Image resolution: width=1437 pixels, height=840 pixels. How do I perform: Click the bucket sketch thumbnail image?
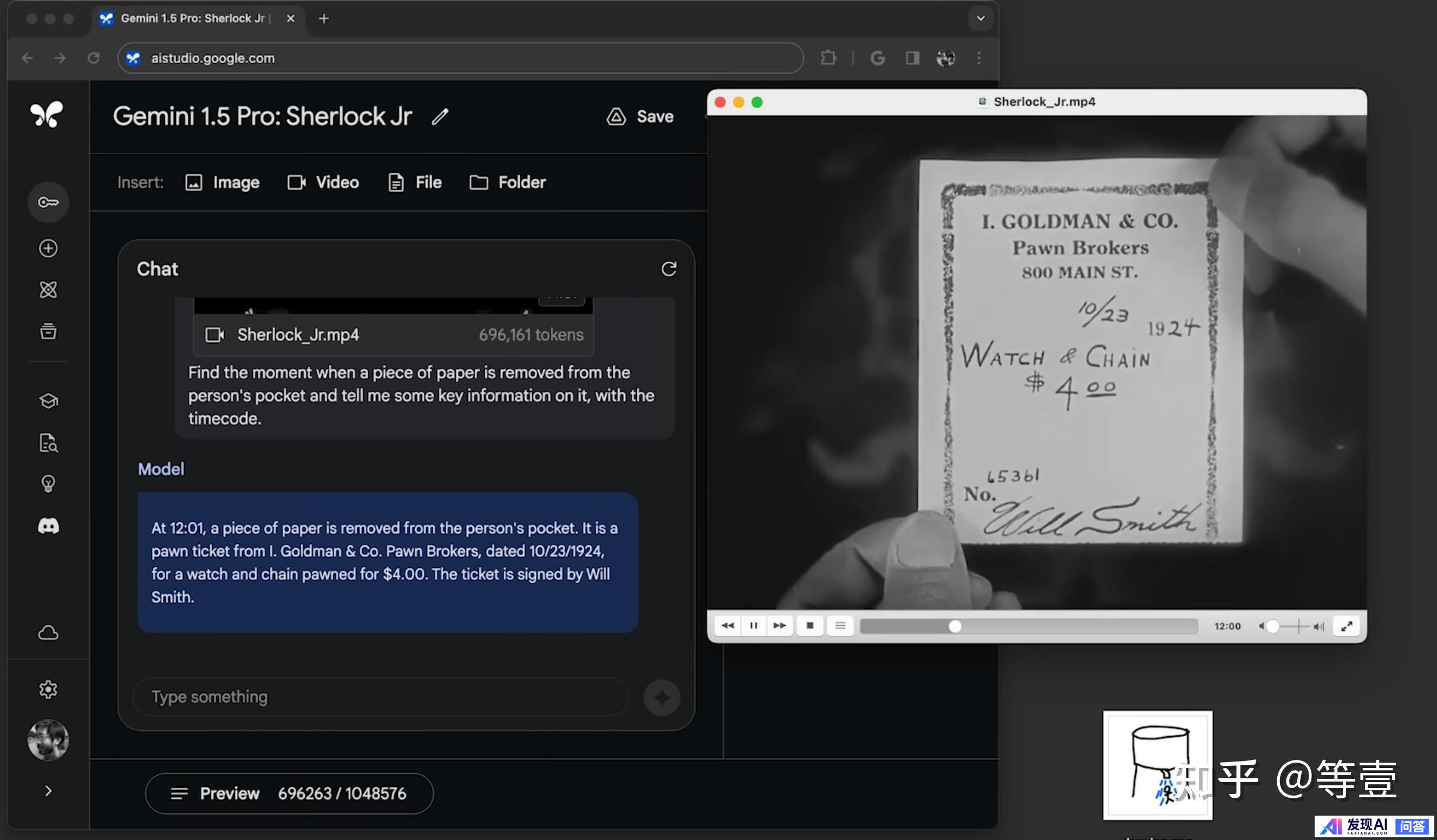pyautogui.click(x=1158, y=765)
